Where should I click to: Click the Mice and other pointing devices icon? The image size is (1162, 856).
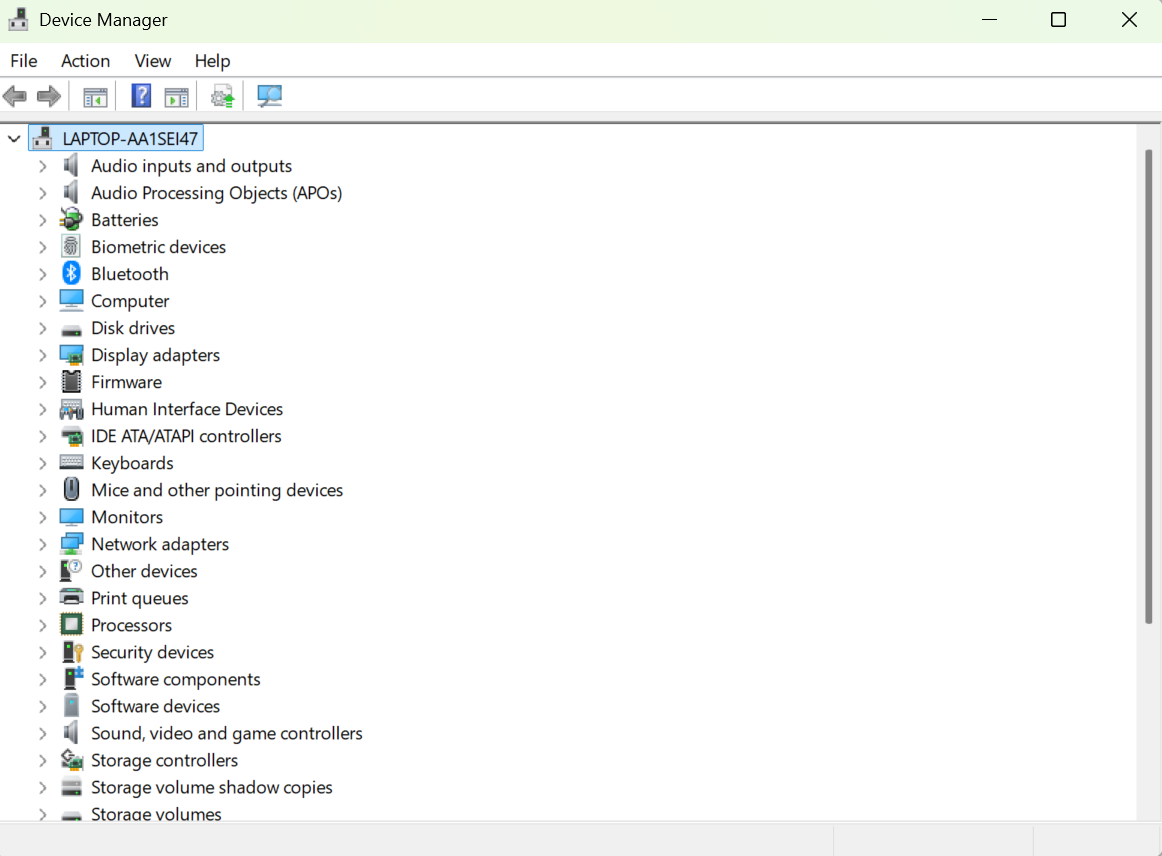click(71, 490)
